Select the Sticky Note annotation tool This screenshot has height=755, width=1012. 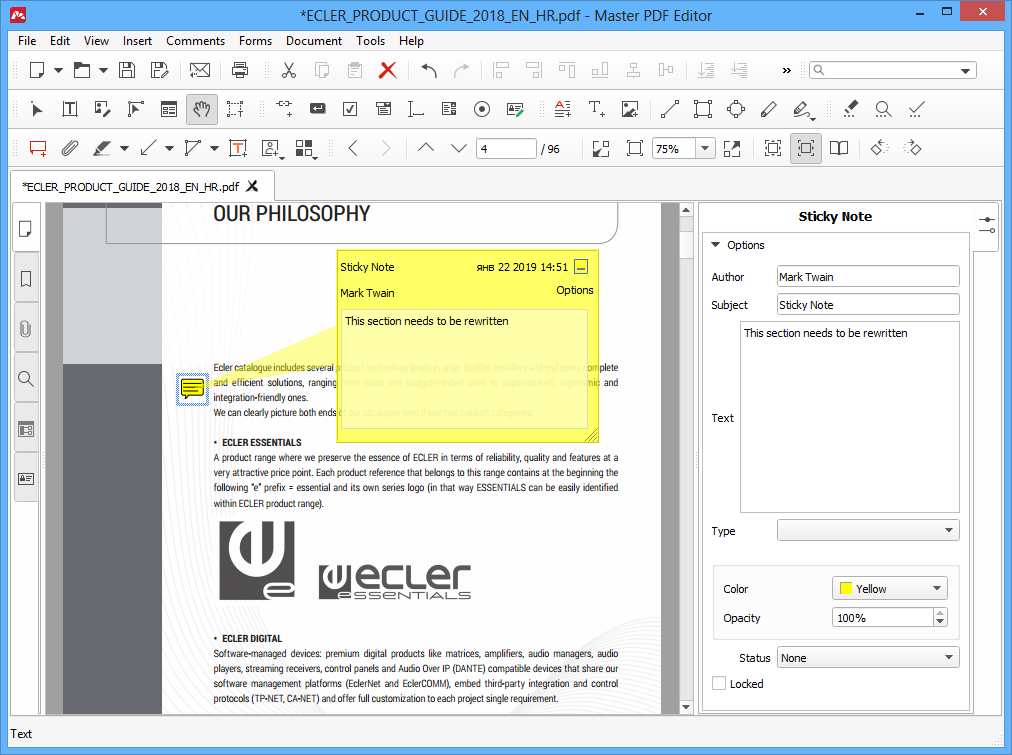(40, 147)
